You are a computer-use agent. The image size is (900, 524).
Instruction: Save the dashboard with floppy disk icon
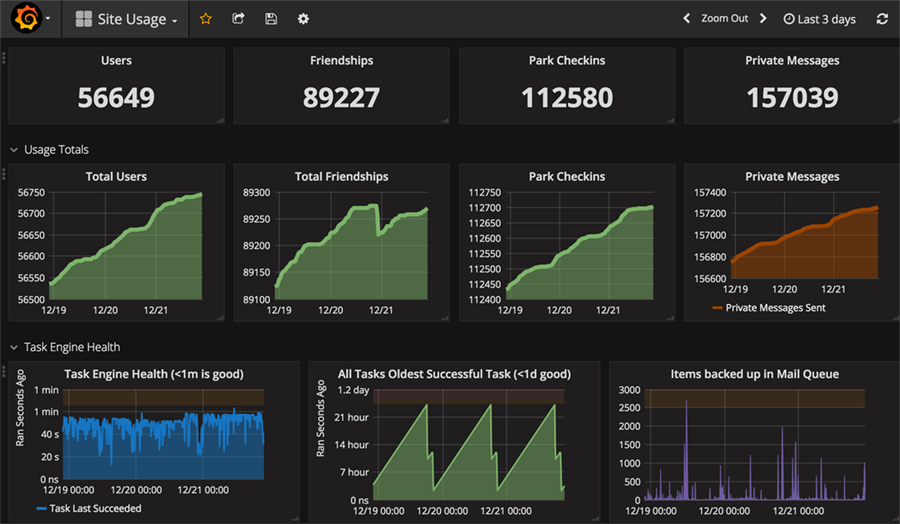coord(271,19)
